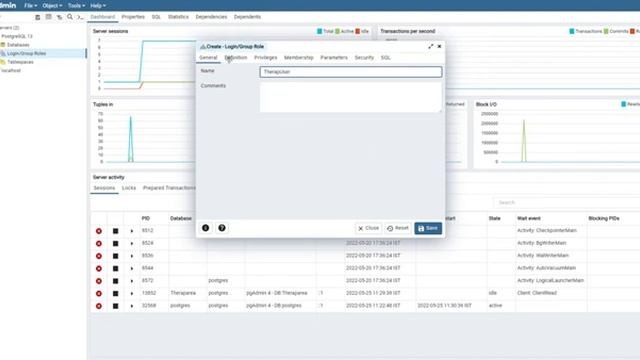Expand details of PID 32568 row
The height and width of the screenshot is (360, 640).
[x=132, y=306]
